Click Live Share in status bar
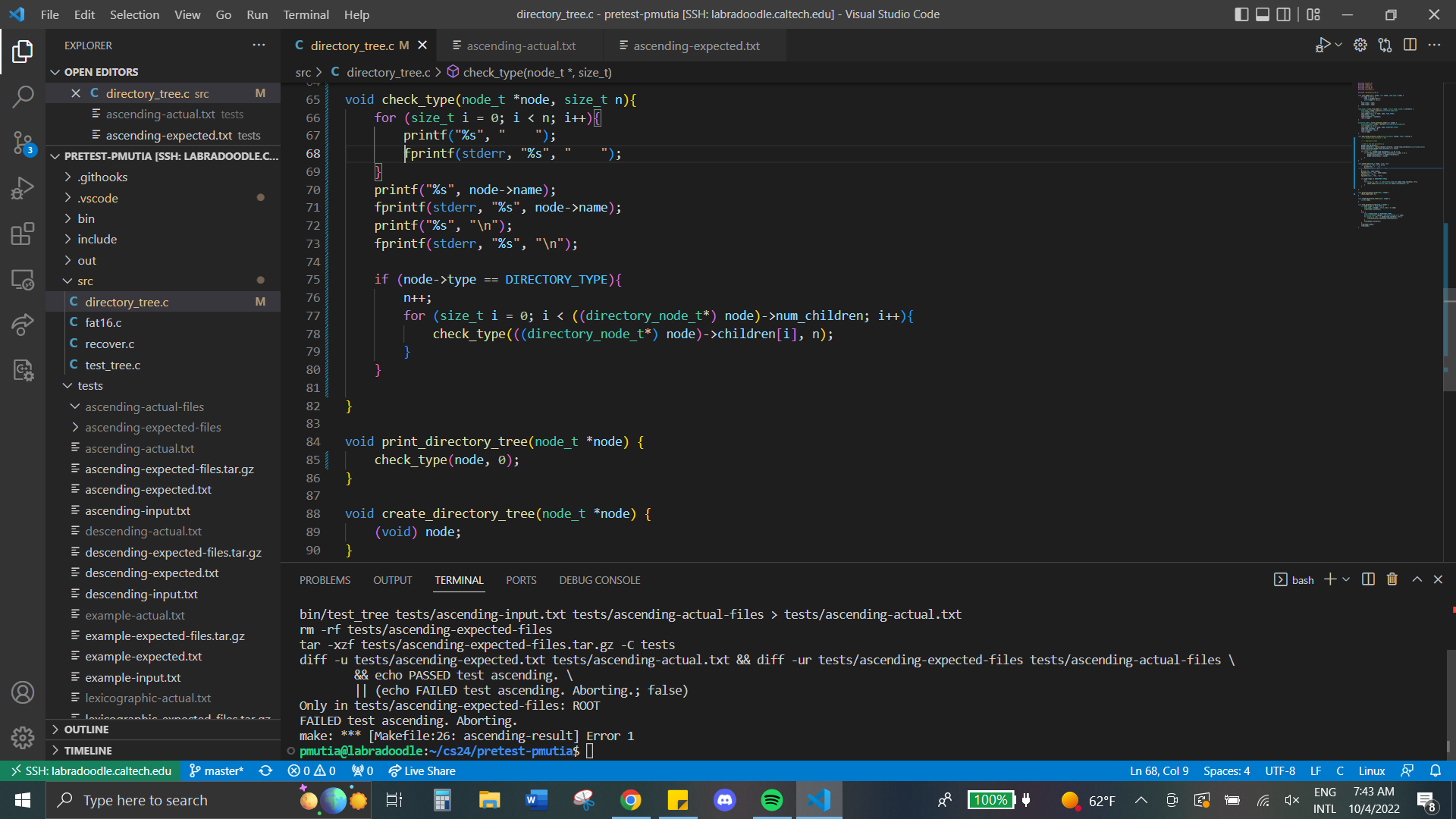This screenshot has height=819, width=1456. click(422, 770)
